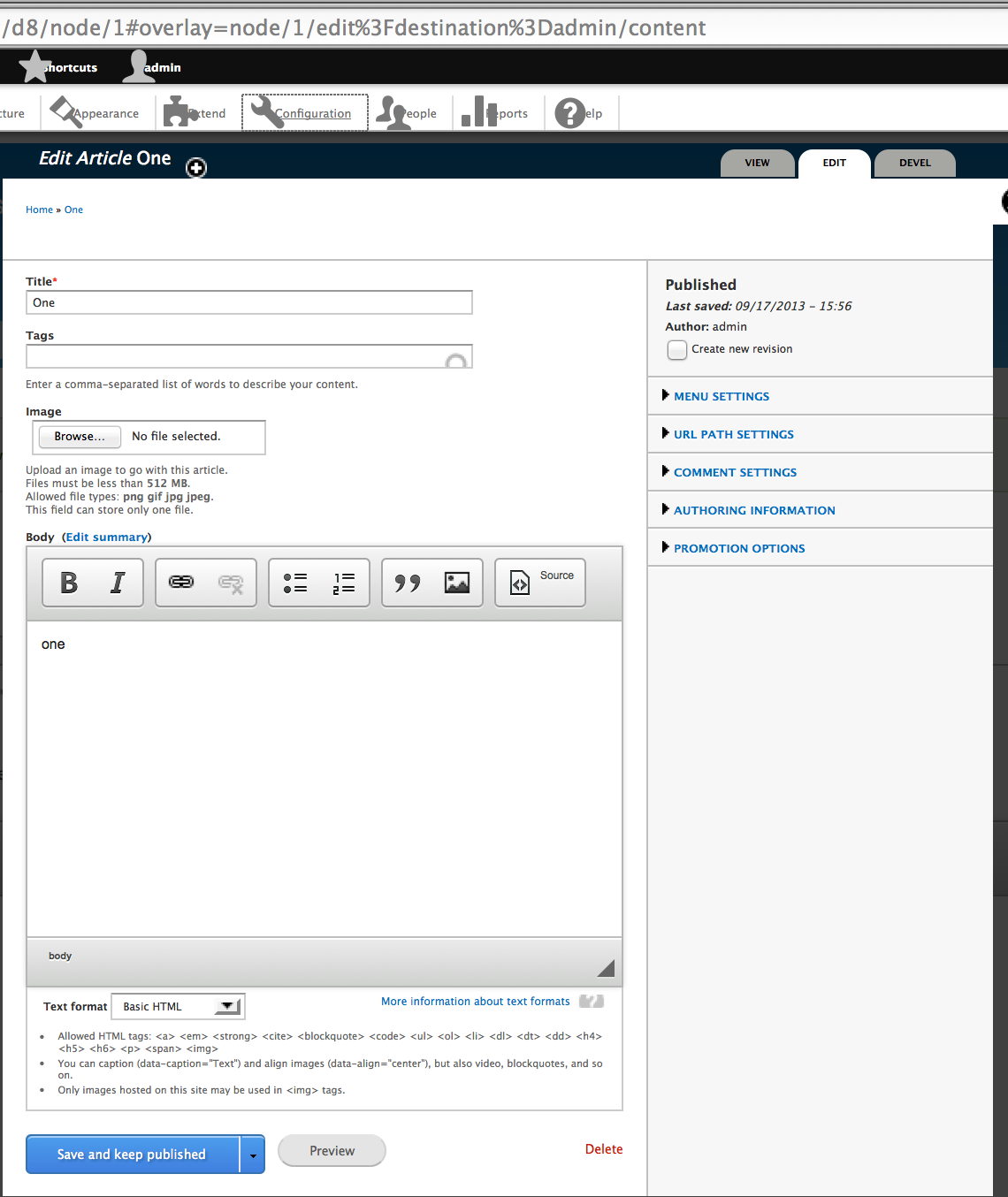Click Browse to upload an image file
Screen dimensions: 1008x1197
[x=79, y=436]
